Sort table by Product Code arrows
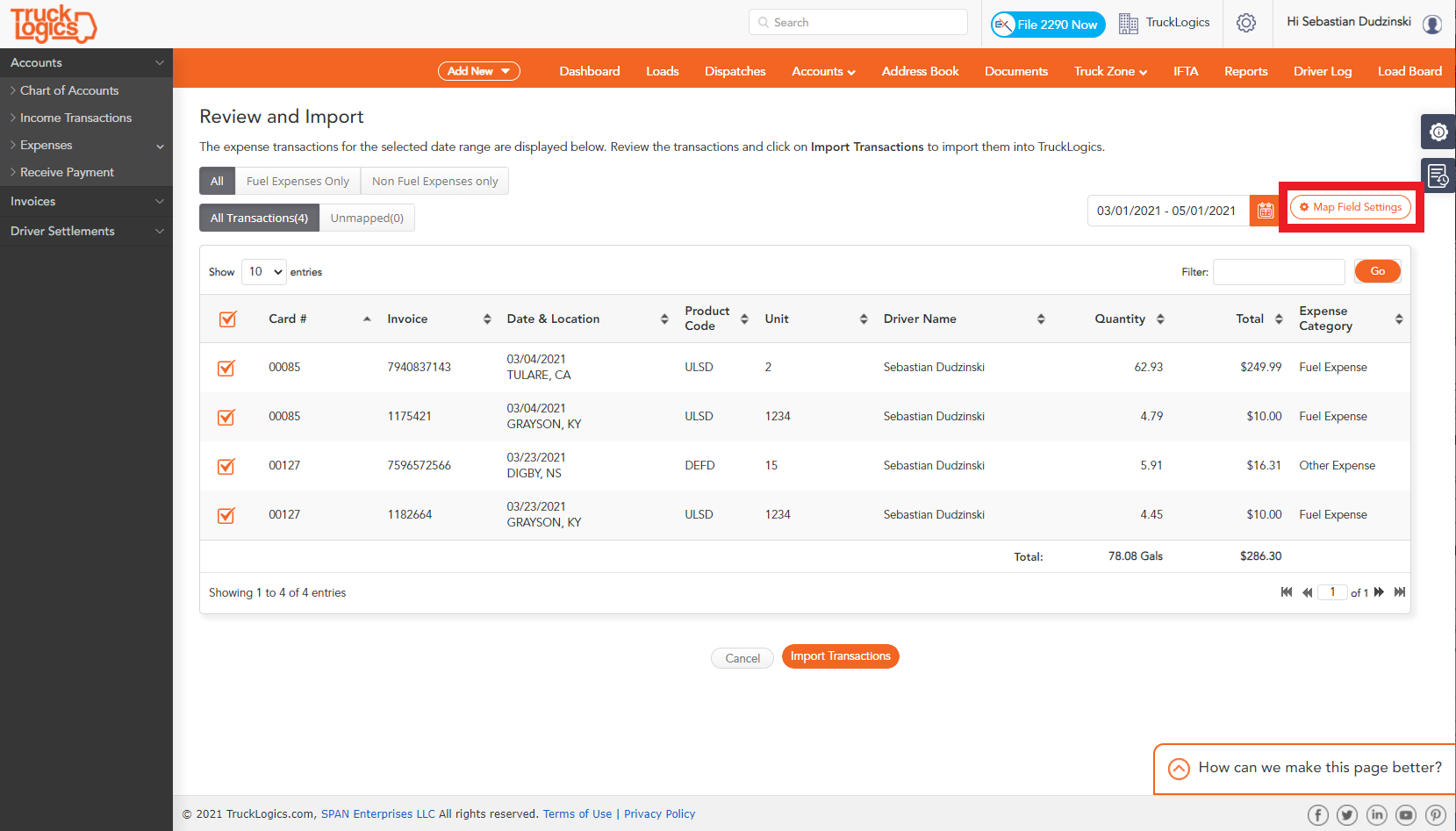This screenshot has height=831, width=1456. [744, 319]
